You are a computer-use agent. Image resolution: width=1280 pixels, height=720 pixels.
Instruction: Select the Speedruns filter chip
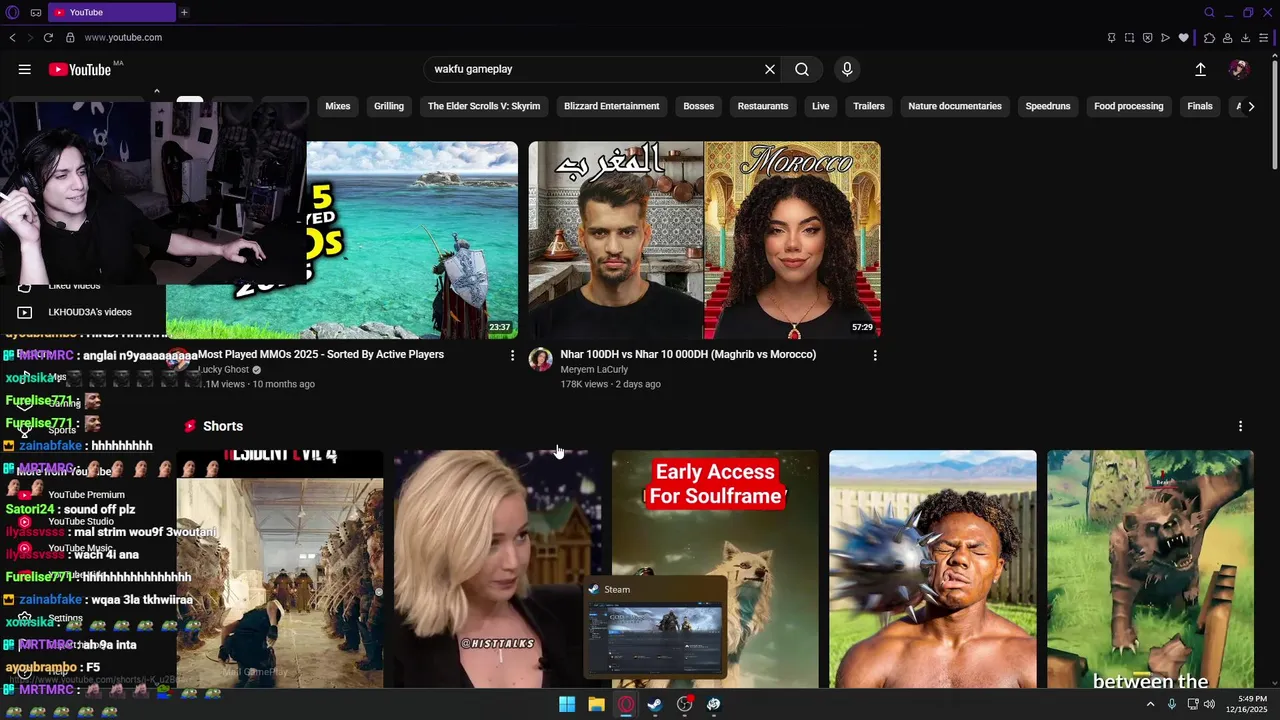pyautogui.click(x=1048, y=106)
